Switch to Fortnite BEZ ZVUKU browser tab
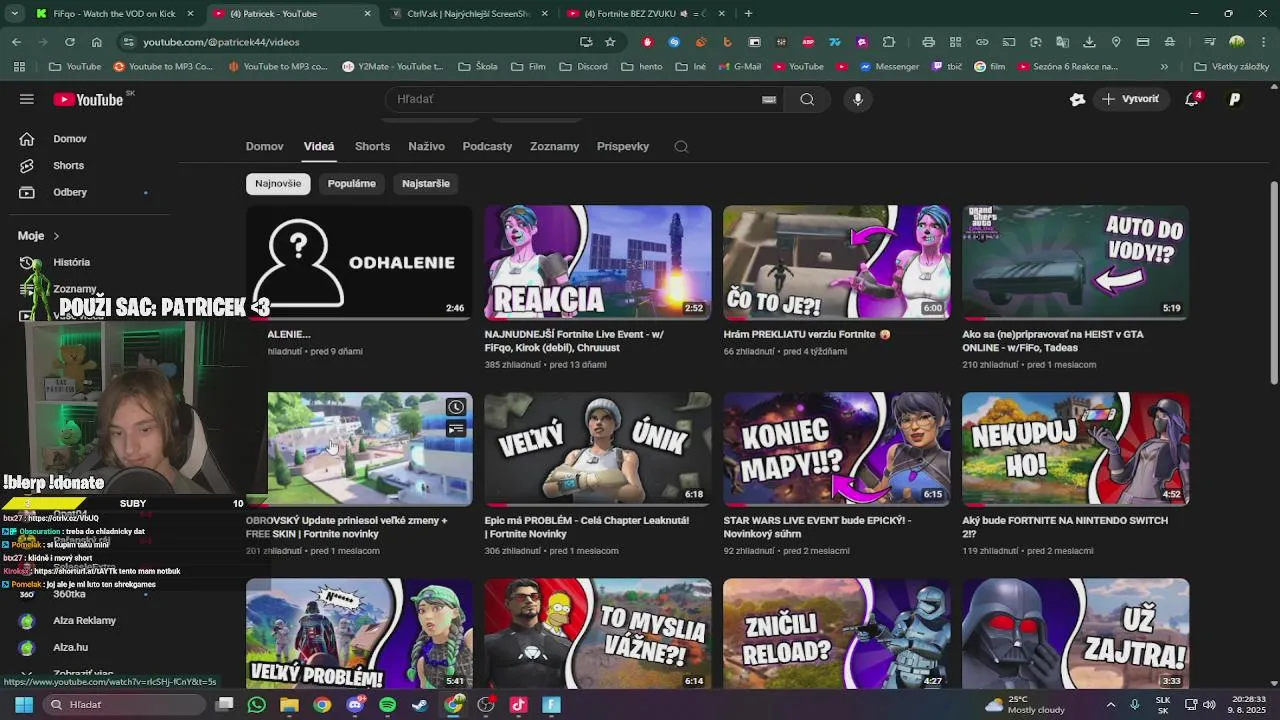Screen dimensions: 1280x720 click(x=644, y=13)
